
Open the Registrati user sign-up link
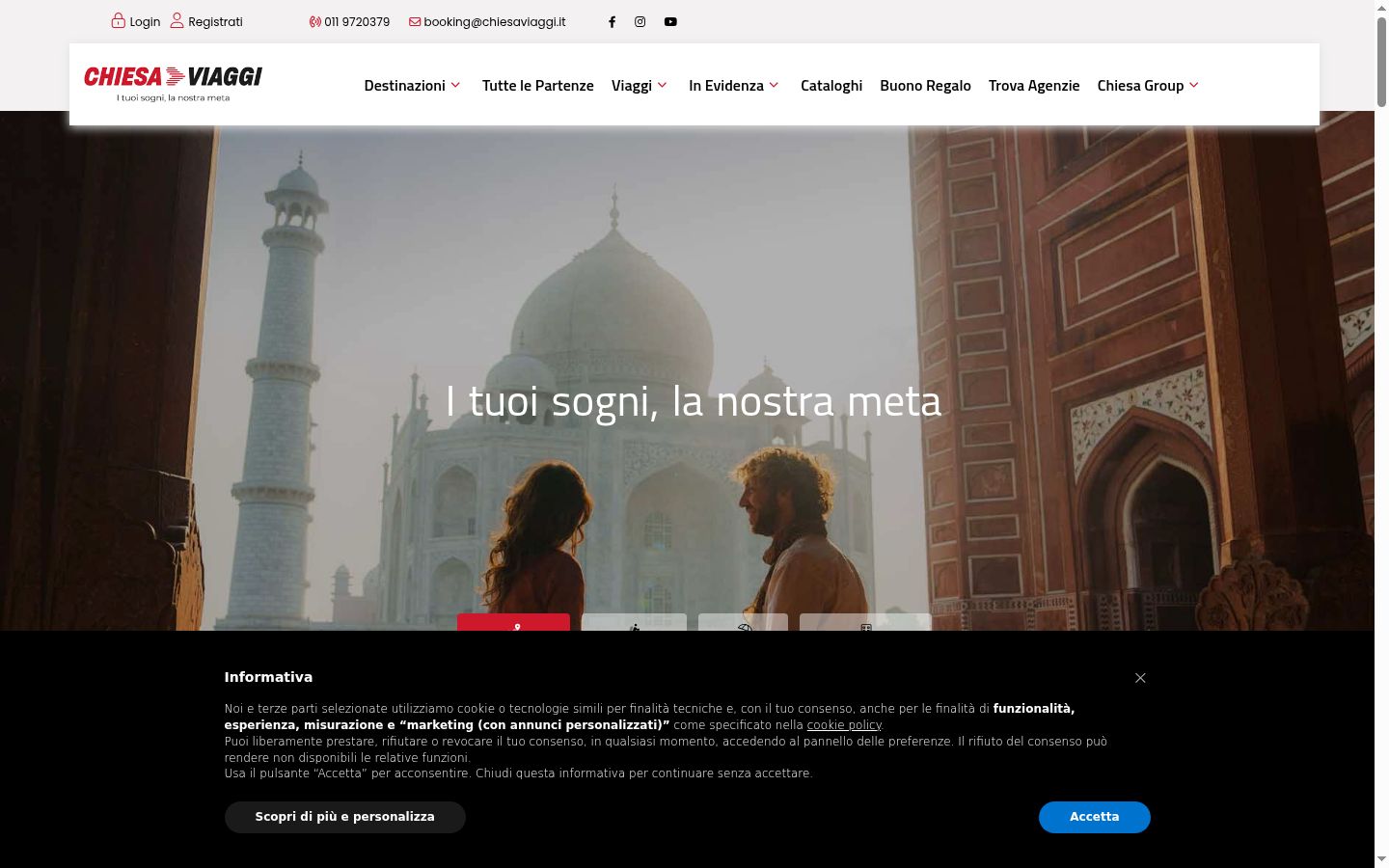pyautogui.click(x=206, y=21)
